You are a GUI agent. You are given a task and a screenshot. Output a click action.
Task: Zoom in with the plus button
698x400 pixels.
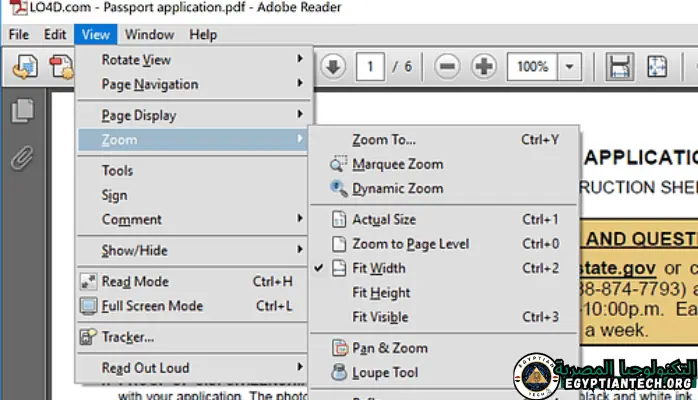click(484, 67)
